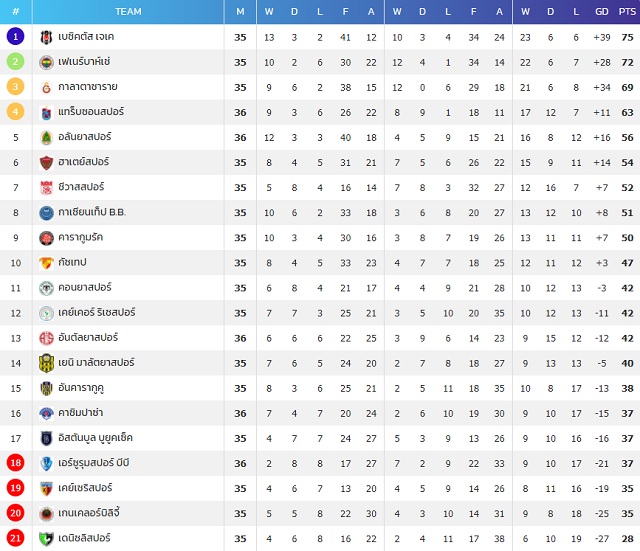Screen dimensions: 640x551
Task: Click the Alanyaspor crest in row 5
Action: coord(46,138)
